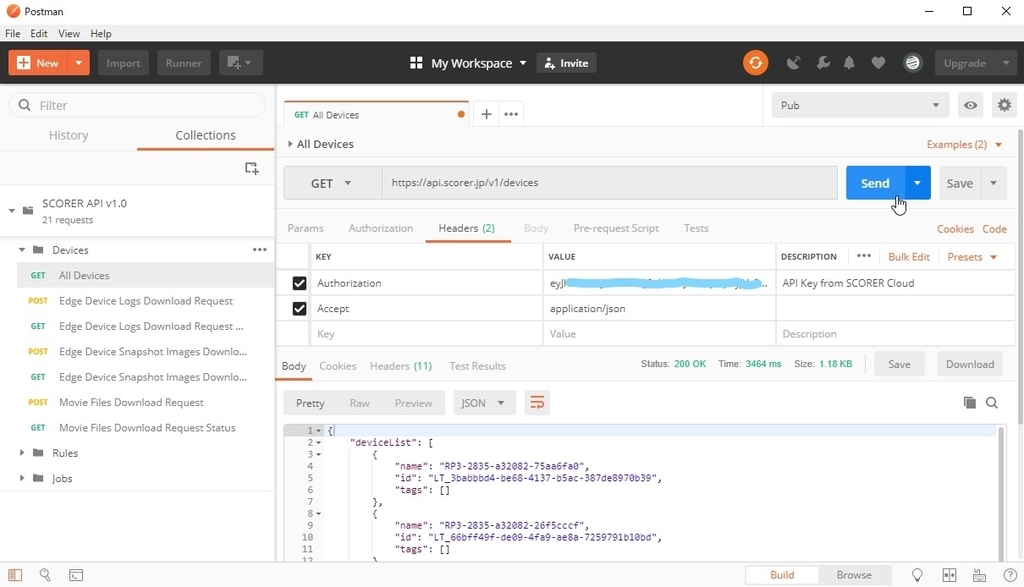
Task: Open Devices folder three-dot menu
Action: click(260, 249)
